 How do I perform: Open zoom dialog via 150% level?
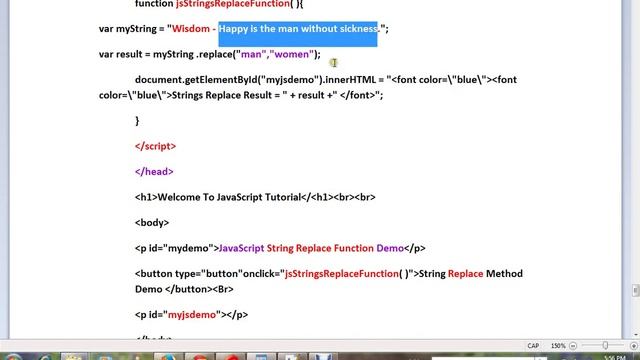pos(558,346)
